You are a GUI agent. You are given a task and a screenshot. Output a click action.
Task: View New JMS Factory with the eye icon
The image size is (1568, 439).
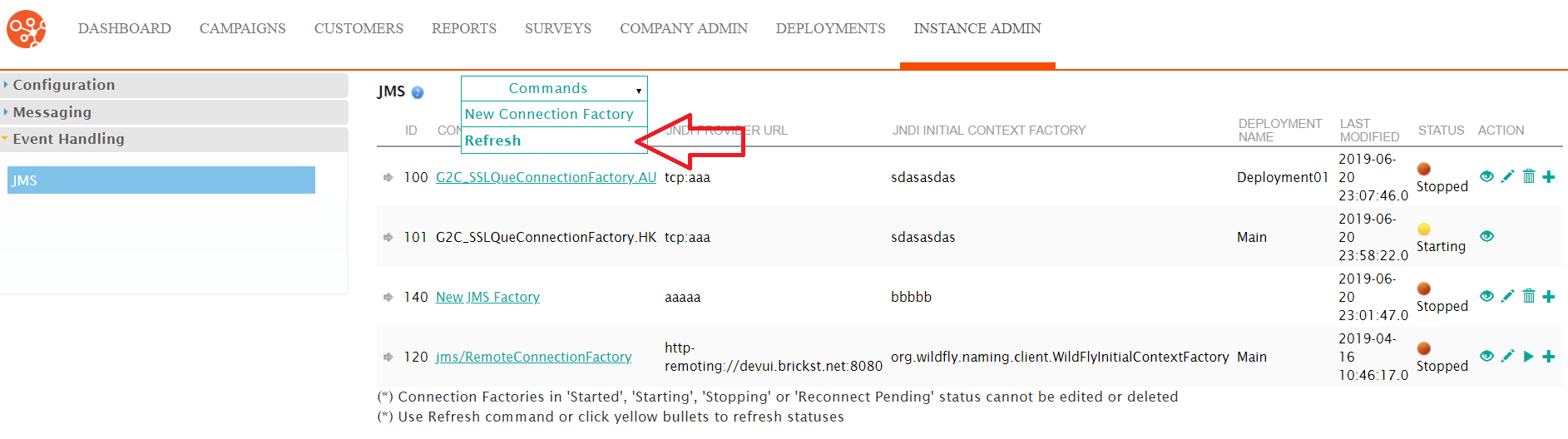point(1487,296)
